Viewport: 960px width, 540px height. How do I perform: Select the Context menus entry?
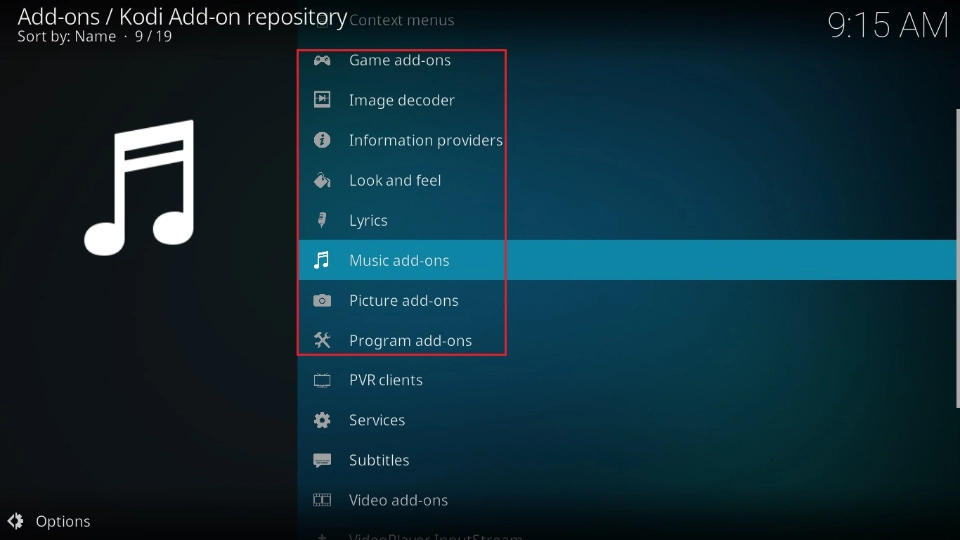pyautogui.click(x=627, y=20)
